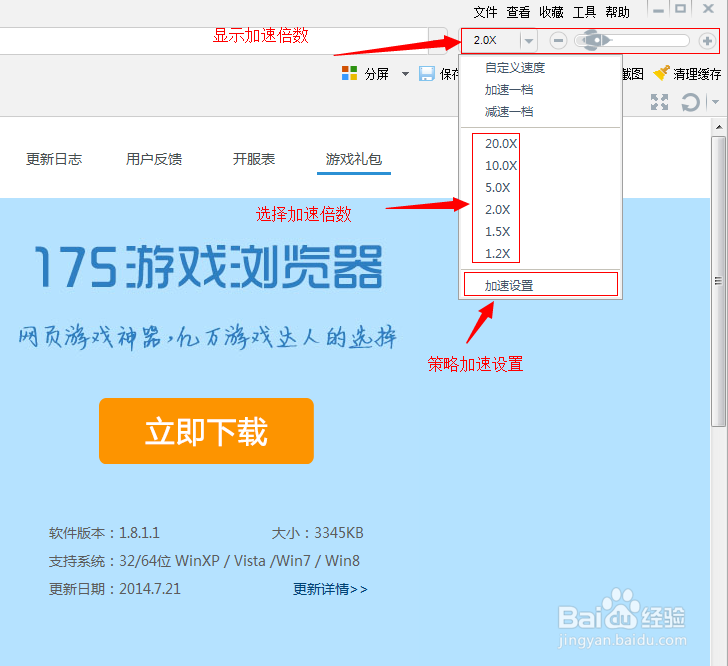Click the 大小：3345KB text
Image resolution: width=728 pixels, height=666 pixels.
[318, 533]
